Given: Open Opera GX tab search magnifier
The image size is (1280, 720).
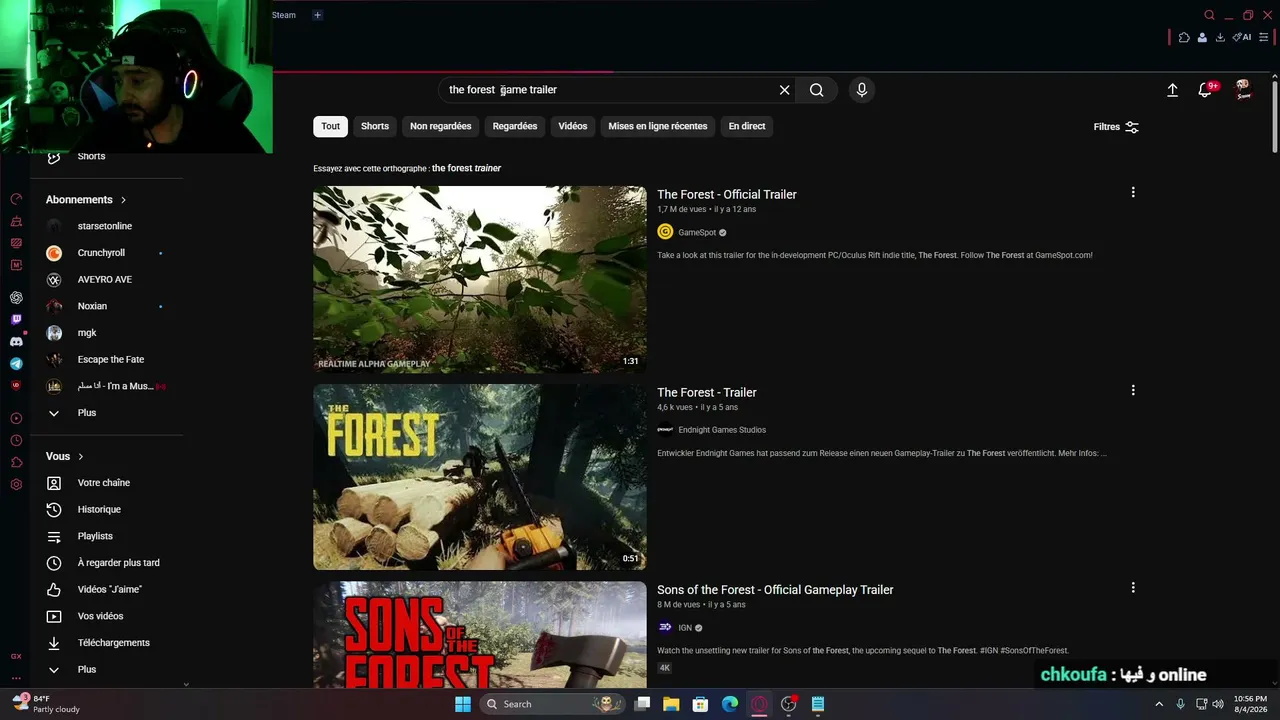Looking at the screenshot, I should tap(1209, 15).
